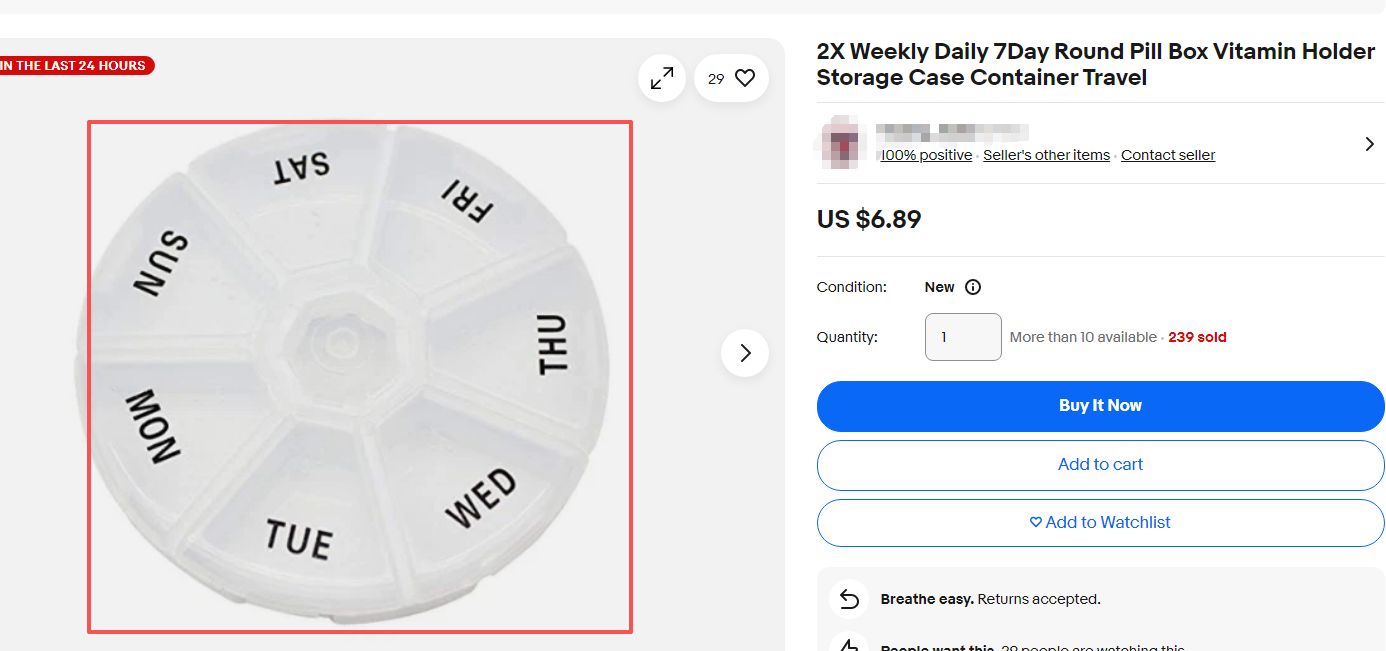Click the 100% positive feedback link
This screenshot has height=651, width=1386.
[x=925, y=155]
